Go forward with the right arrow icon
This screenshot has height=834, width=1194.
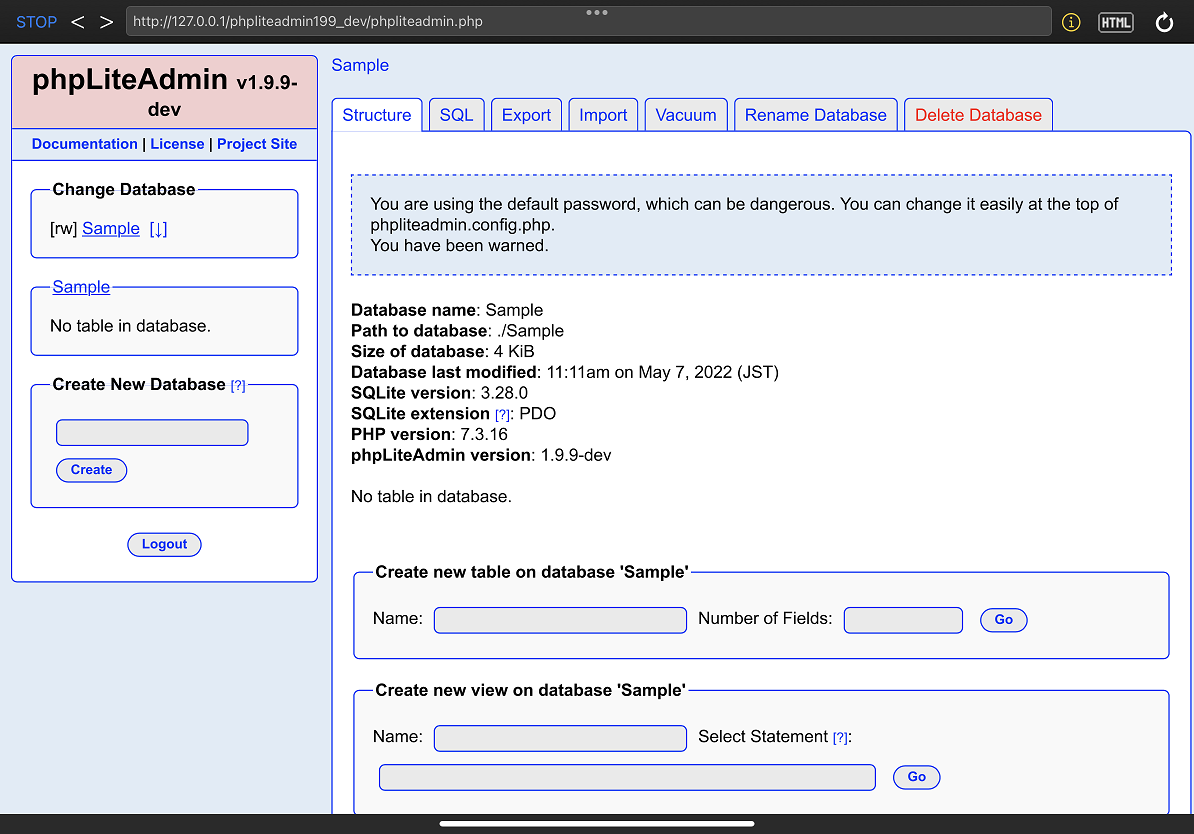click(x=107, y=22)
